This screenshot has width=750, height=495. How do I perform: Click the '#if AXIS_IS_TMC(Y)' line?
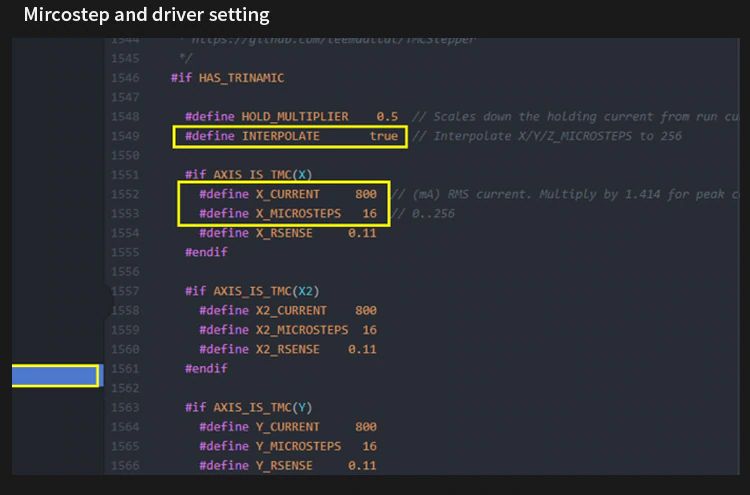point(249,407)
